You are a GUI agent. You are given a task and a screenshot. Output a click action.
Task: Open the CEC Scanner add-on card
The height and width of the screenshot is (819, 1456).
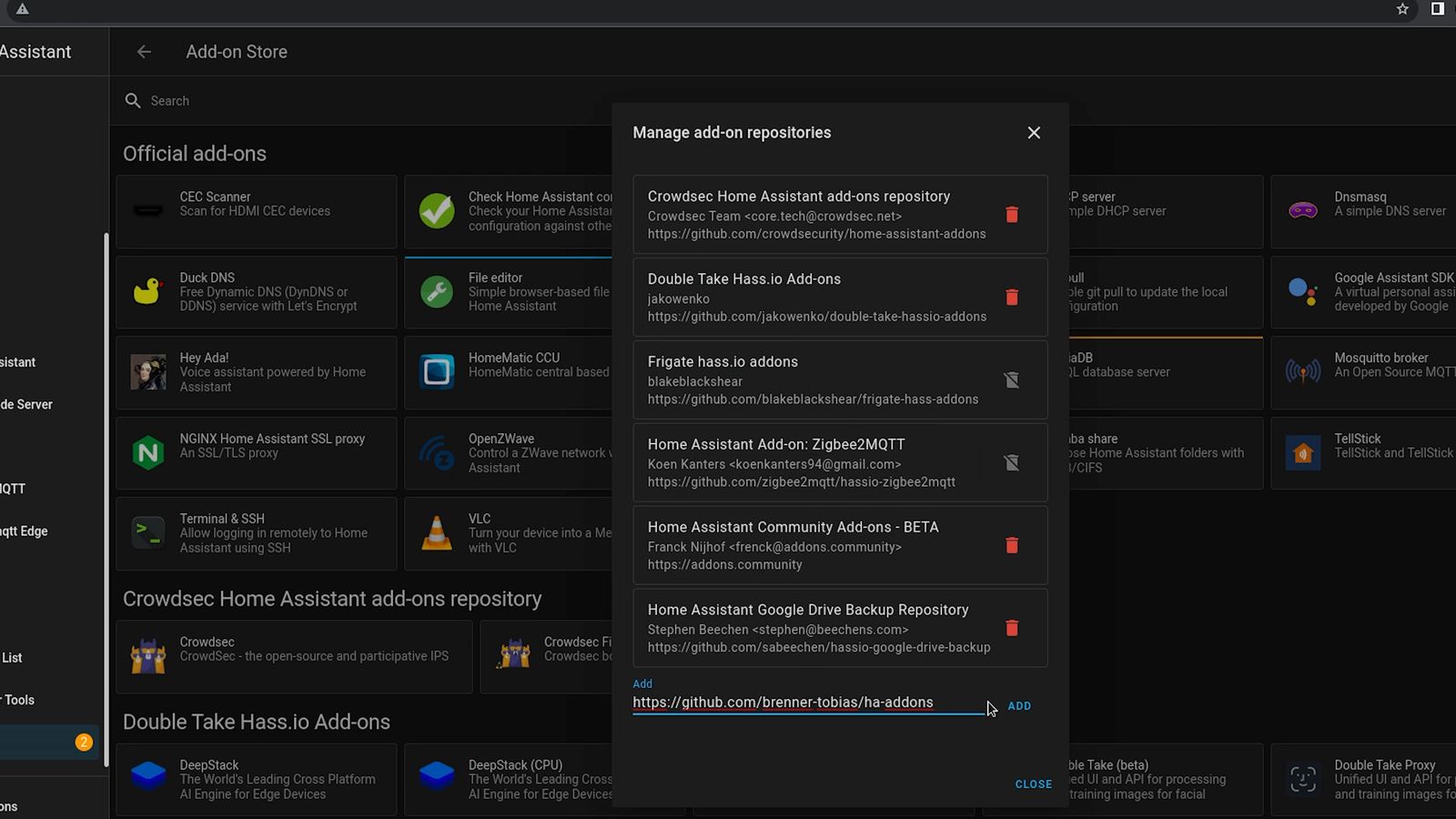click(257, 211)
